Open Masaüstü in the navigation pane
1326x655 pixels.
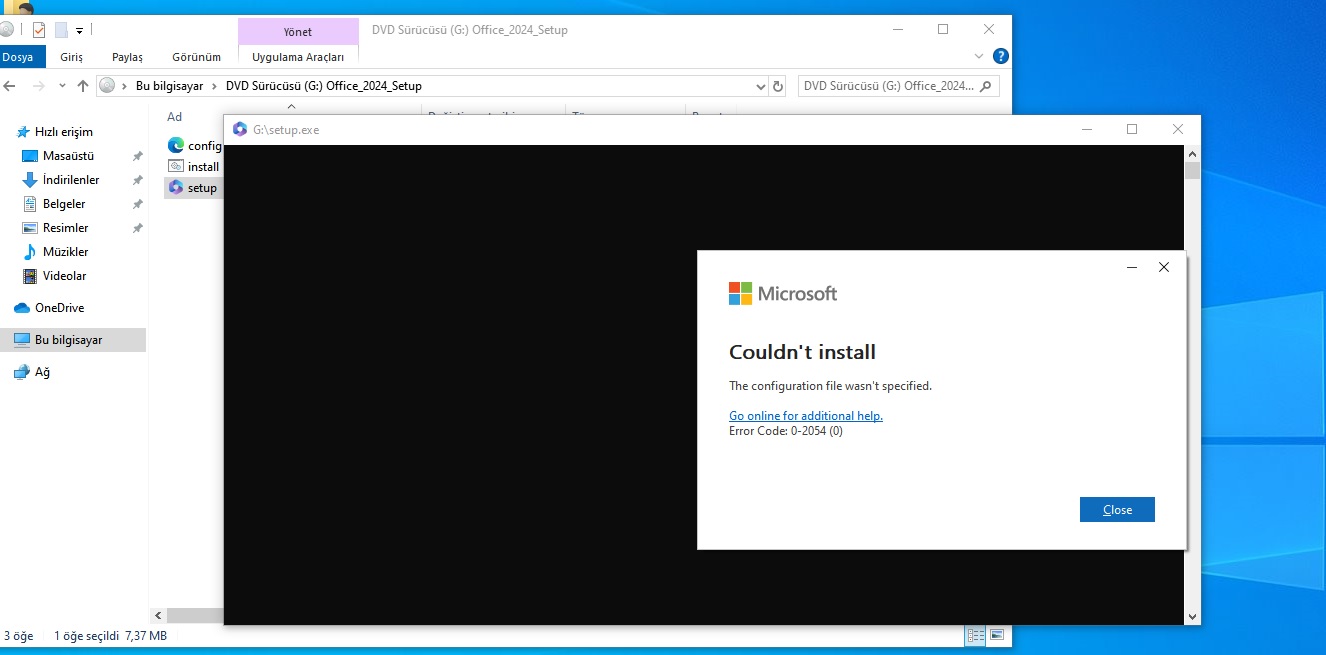tap(68, 156)
